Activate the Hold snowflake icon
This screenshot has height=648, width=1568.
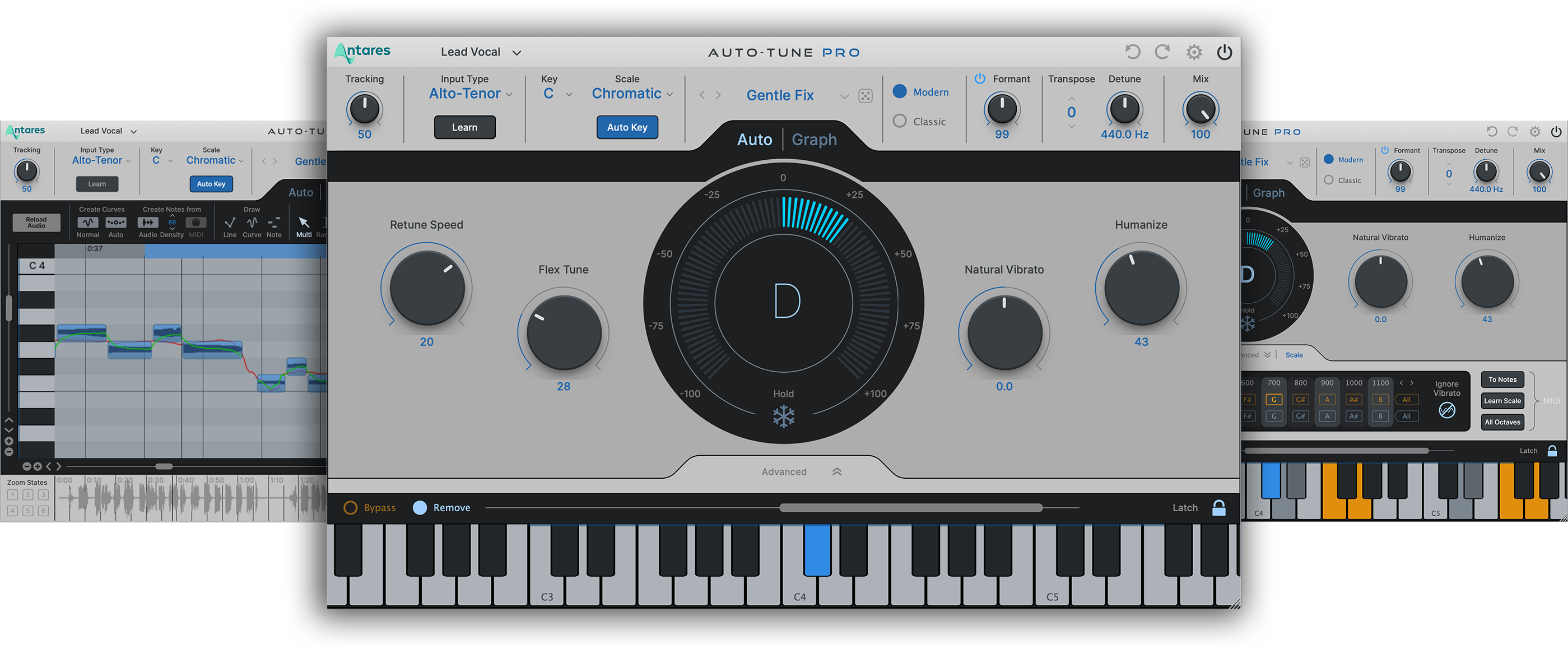[783, 418]
